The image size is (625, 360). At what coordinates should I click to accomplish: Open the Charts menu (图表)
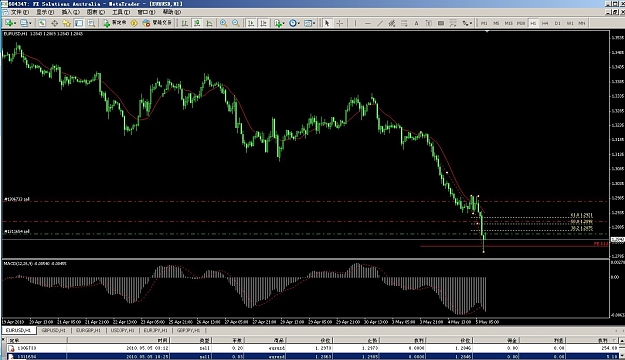coord(96,12)
